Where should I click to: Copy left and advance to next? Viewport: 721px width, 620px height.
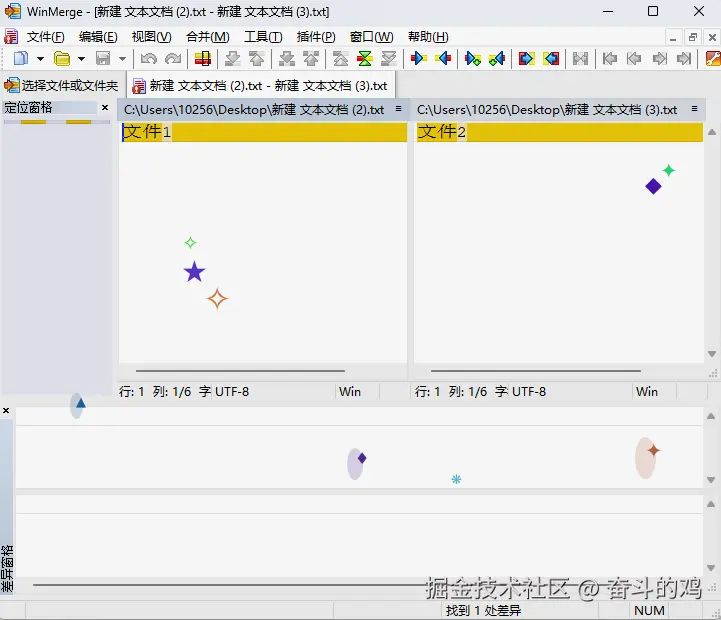(x=497, y=58)
